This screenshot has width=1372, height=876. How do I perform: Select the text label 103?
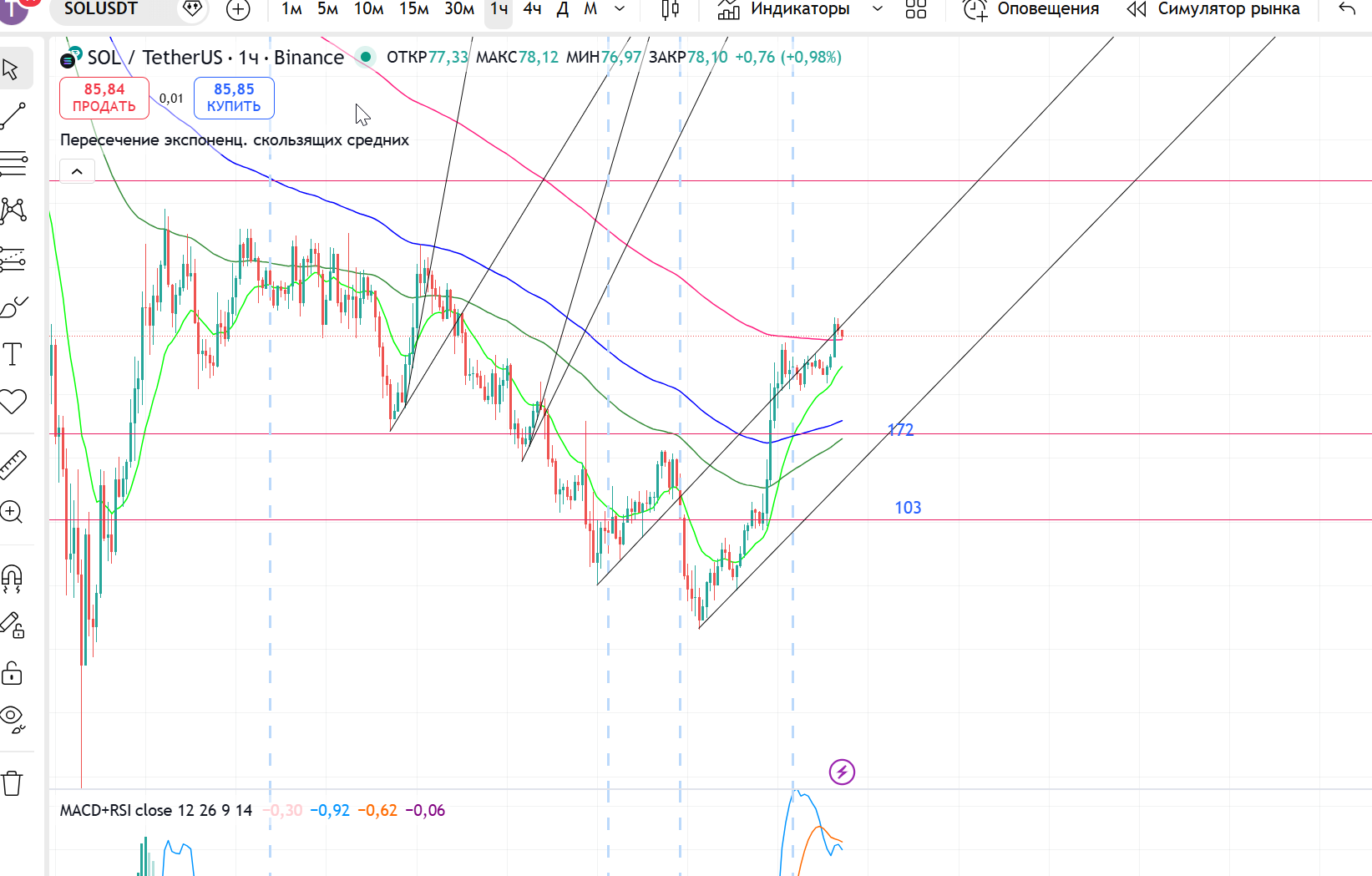tap(908, 508)
